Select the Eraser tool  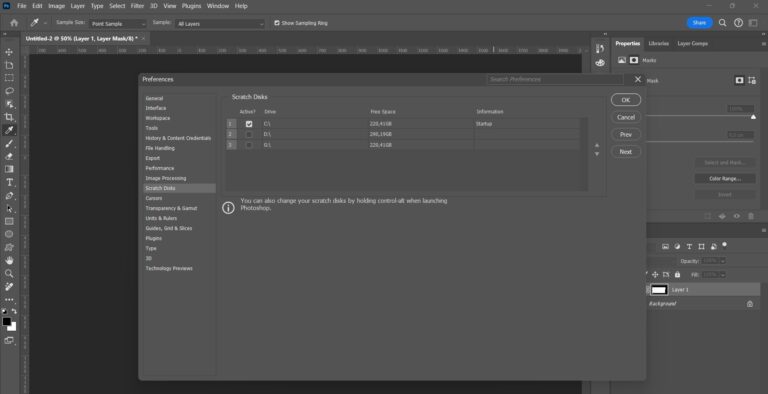click(x=9, y=156)
